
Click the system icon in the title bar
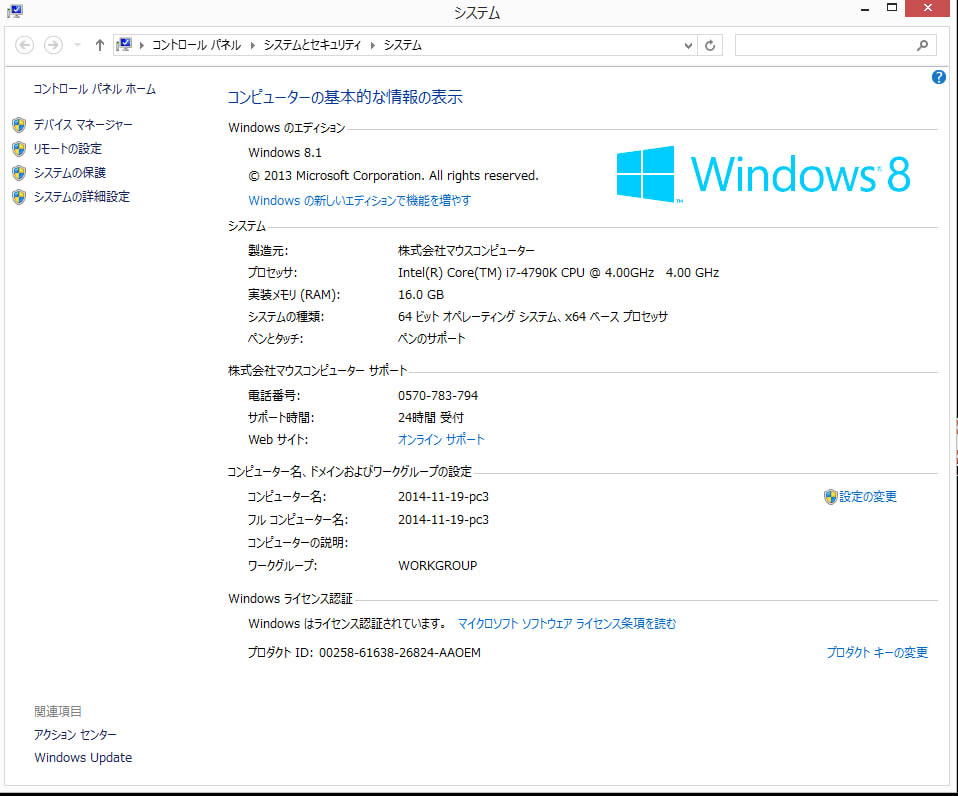point(15,10)
